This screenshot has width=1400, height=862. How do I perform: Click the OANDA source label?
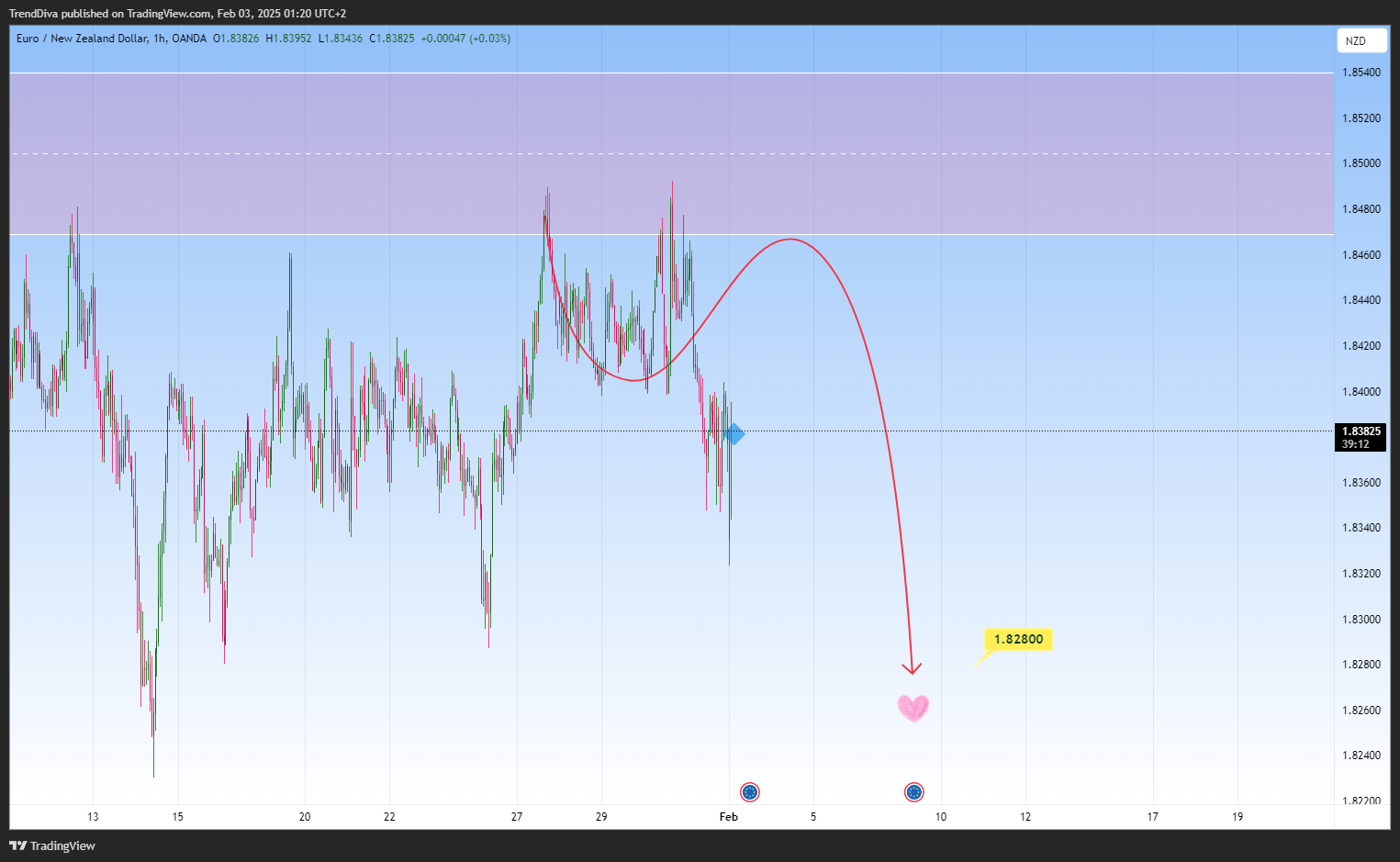click(x=189, y=39)
